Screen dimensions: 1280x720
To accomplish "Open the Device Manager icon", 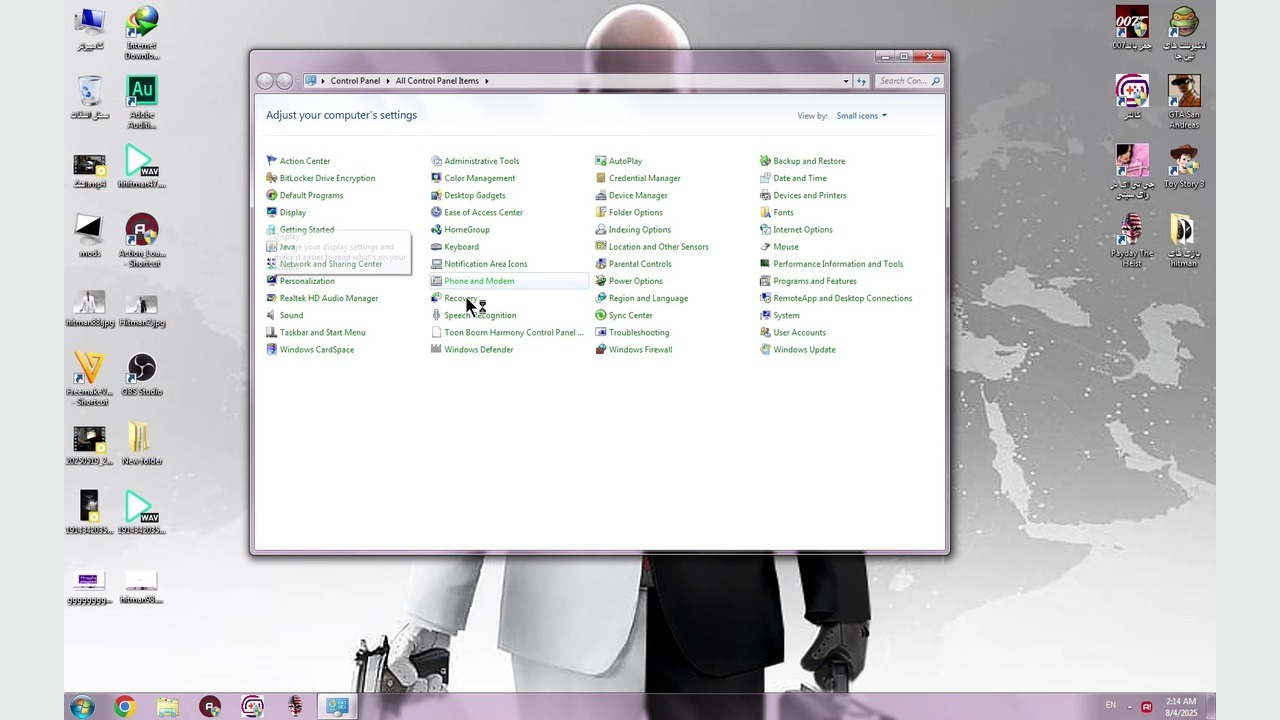I will point(600,195).
